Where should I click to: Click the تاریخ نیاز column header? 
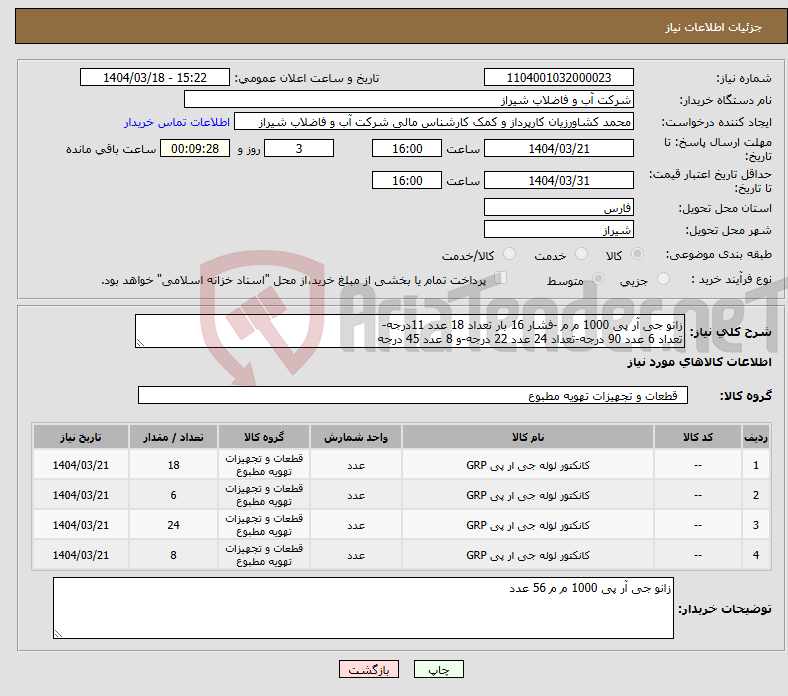(81, 437)
